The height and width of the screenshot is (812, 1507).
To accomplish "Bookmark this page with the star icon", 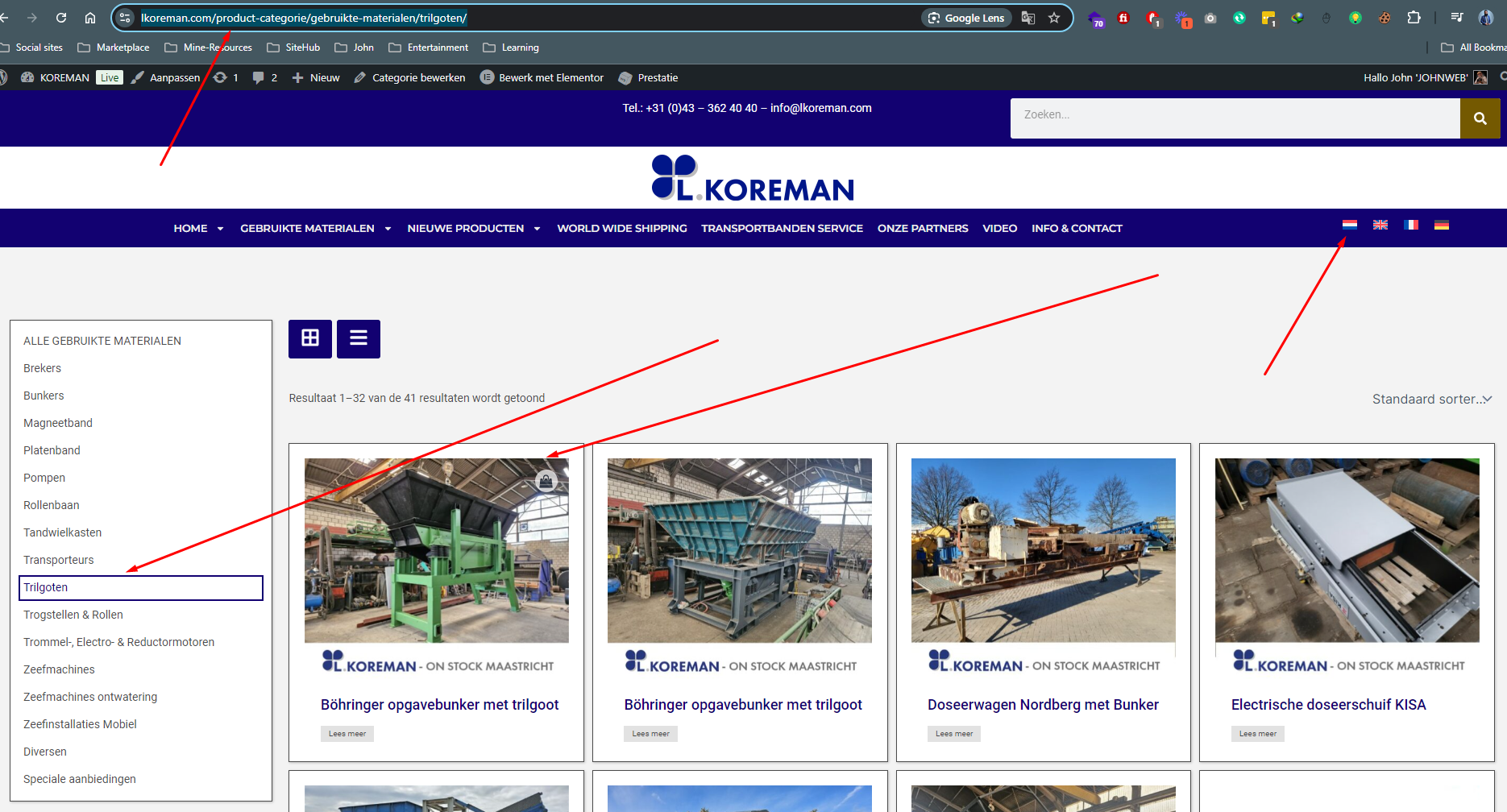I will 1054,18.
